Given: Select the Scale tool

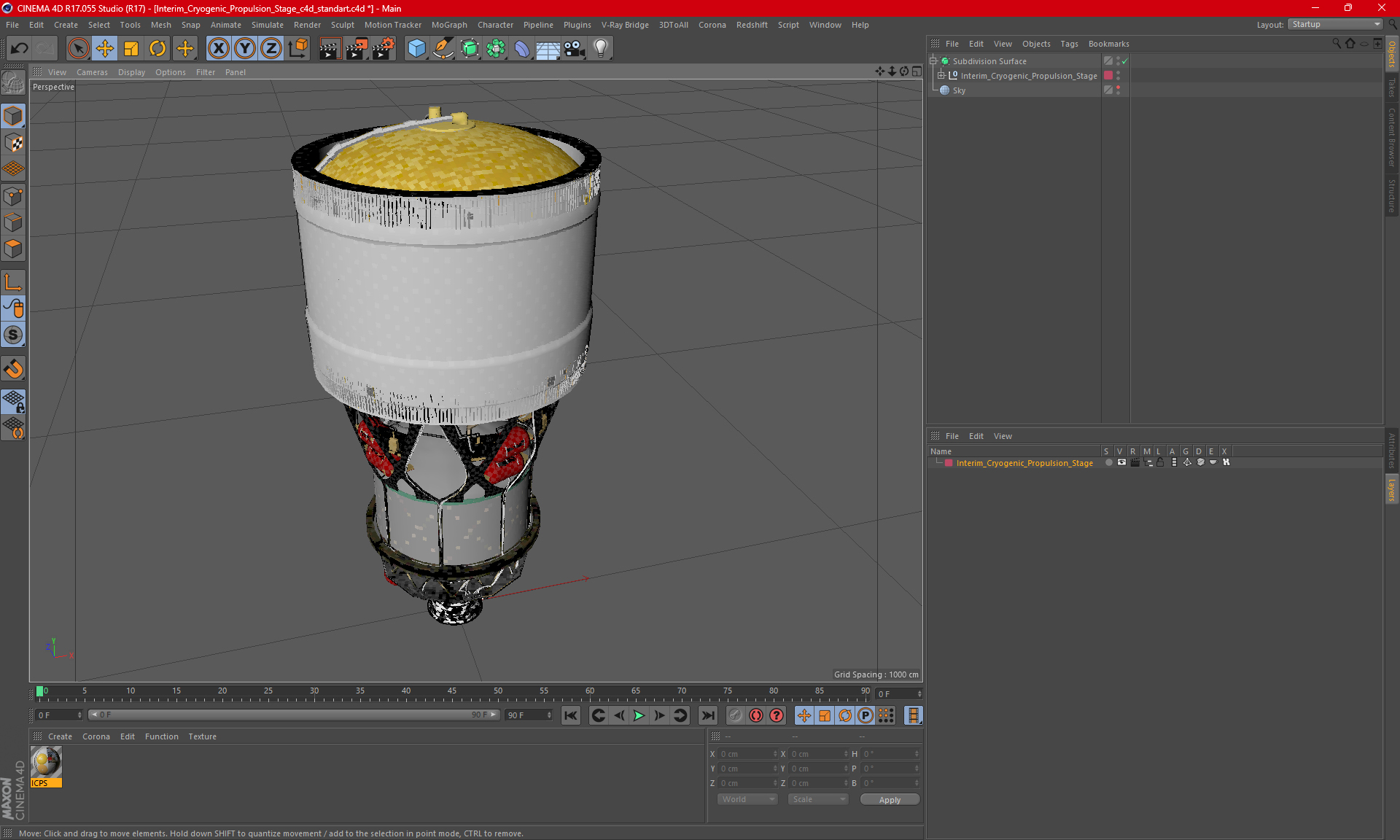Looking at the screenshot, I should click(131, 48).
